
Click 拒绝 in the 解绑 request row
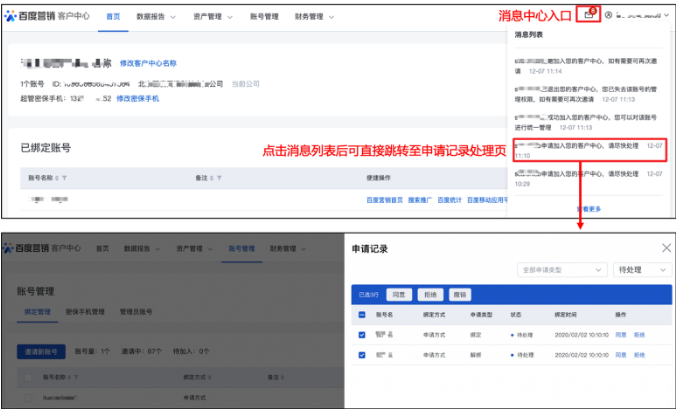pos(640,355)
